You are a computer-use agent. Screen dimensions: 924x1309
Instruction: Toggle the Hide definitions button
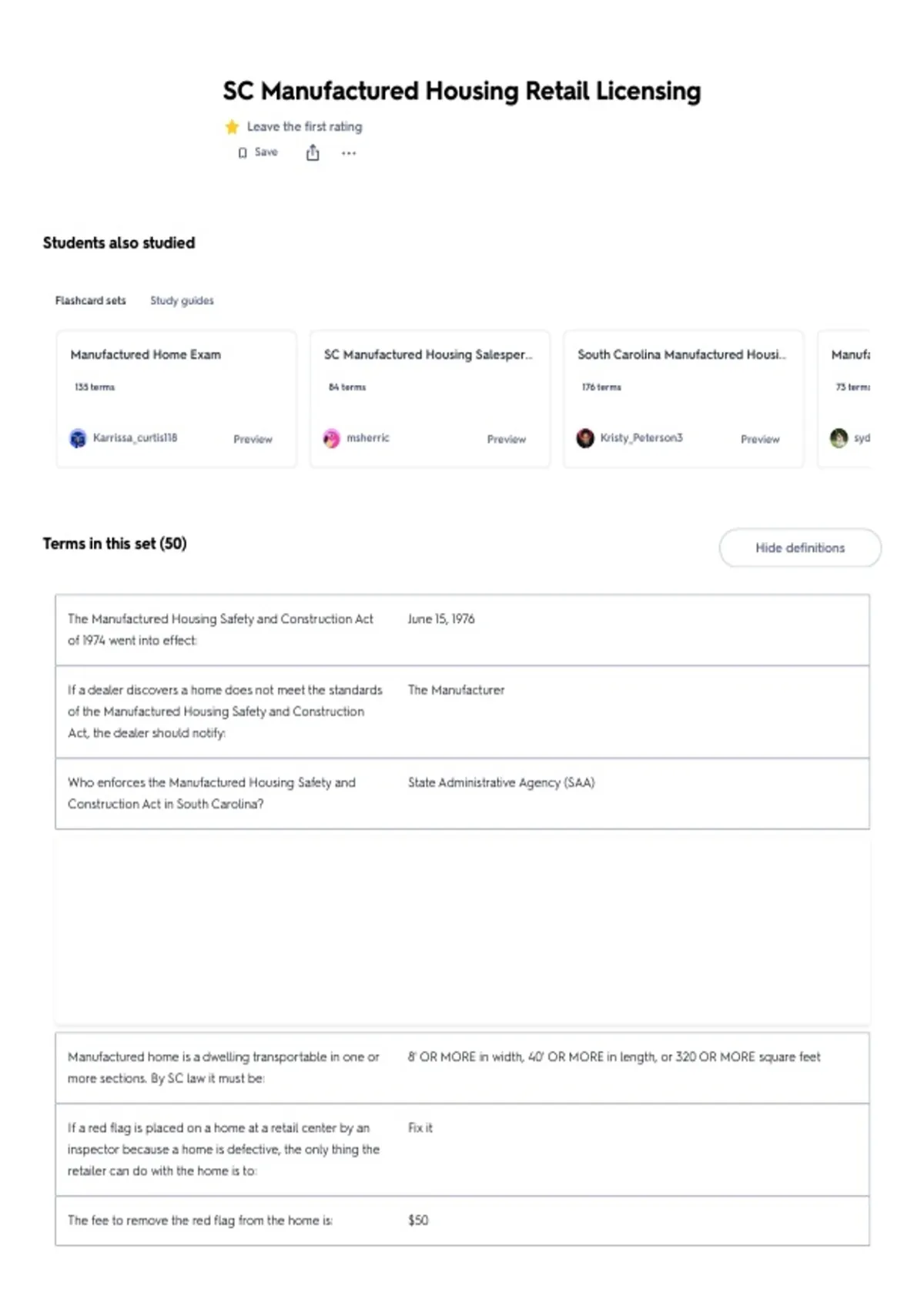[x=800, y=547]
